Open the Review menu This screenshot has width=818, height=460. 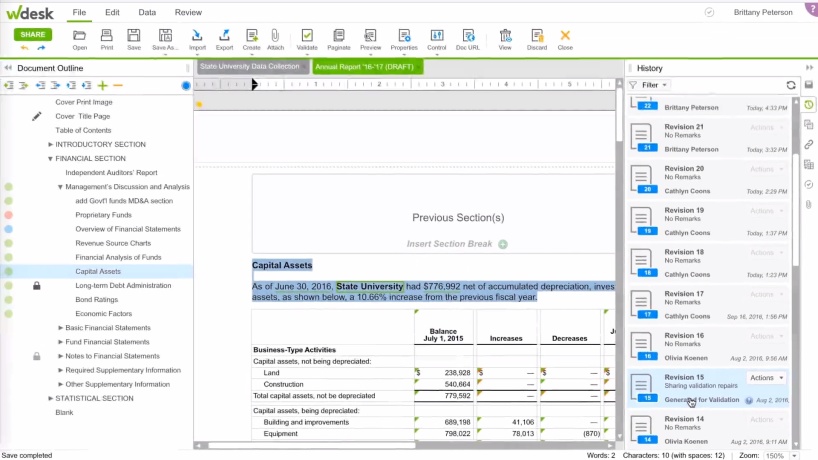click(188, 12)
